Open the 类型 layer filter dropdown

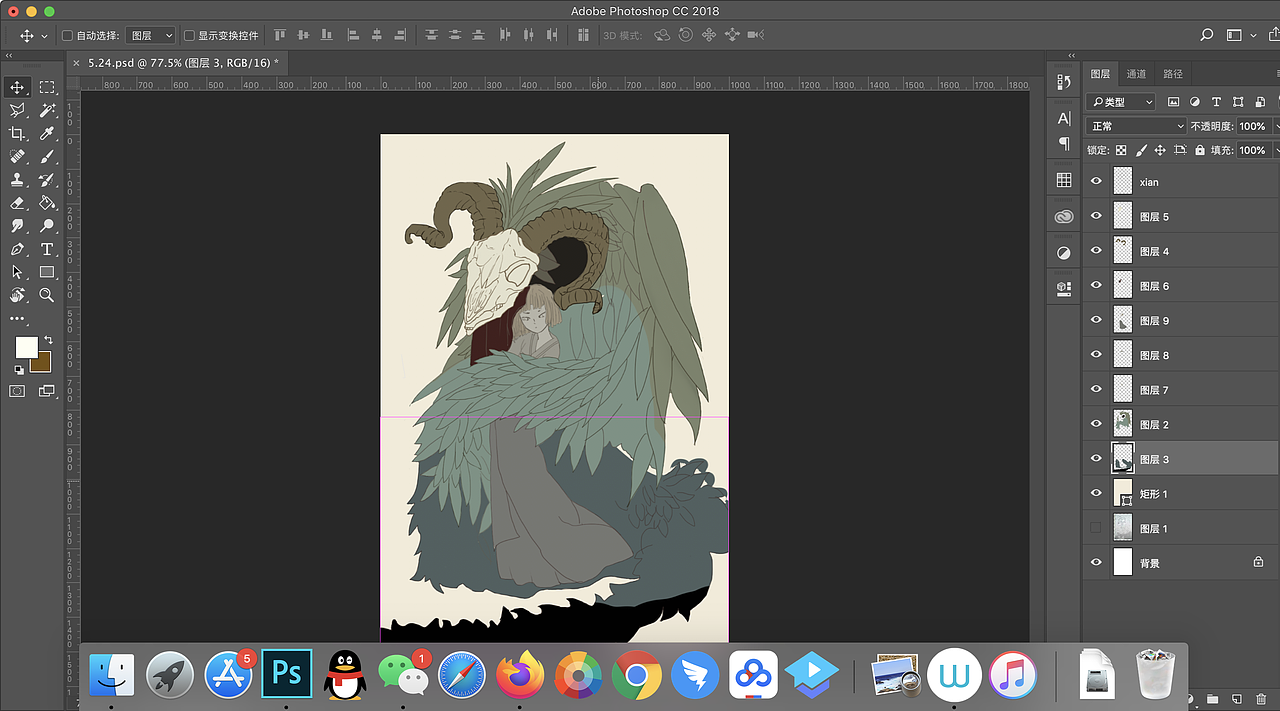[1121, 102]
